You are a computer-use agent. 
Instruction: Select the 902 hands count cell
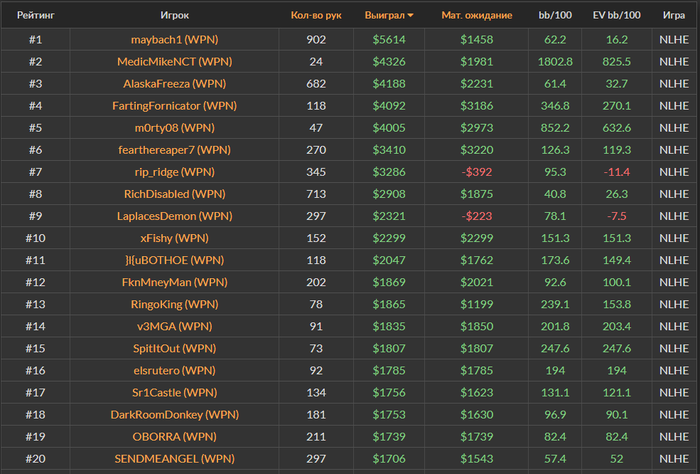pos(316,40)
